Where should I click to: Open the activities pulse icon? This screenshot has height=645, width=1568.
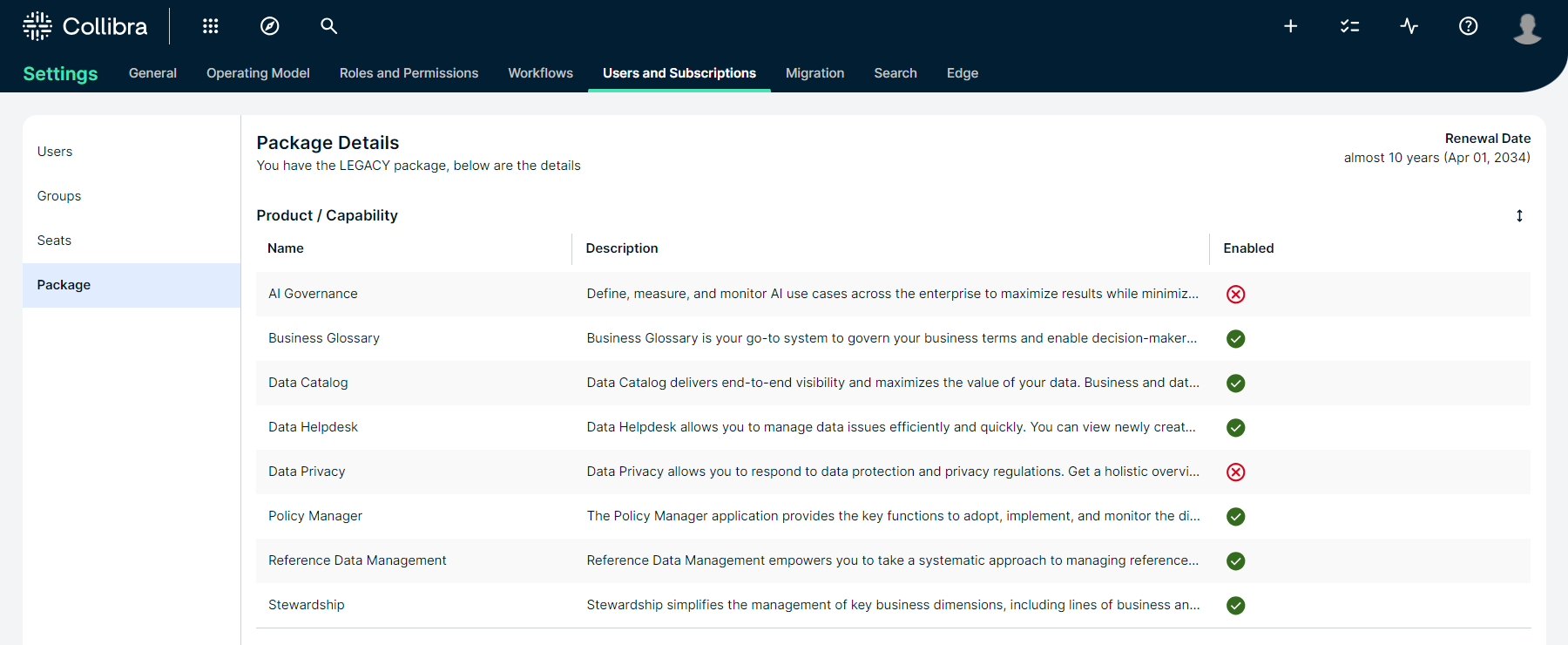click(1409, 26)
